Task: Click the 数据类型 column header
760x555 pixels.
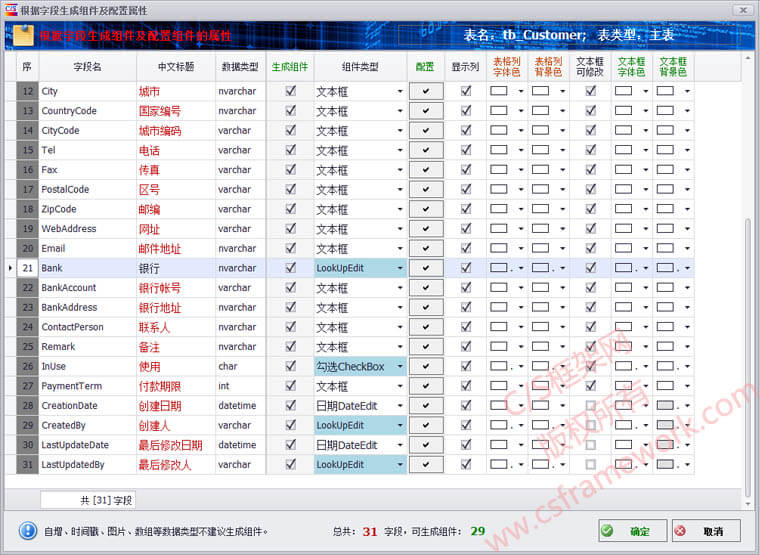Action: 240,67
